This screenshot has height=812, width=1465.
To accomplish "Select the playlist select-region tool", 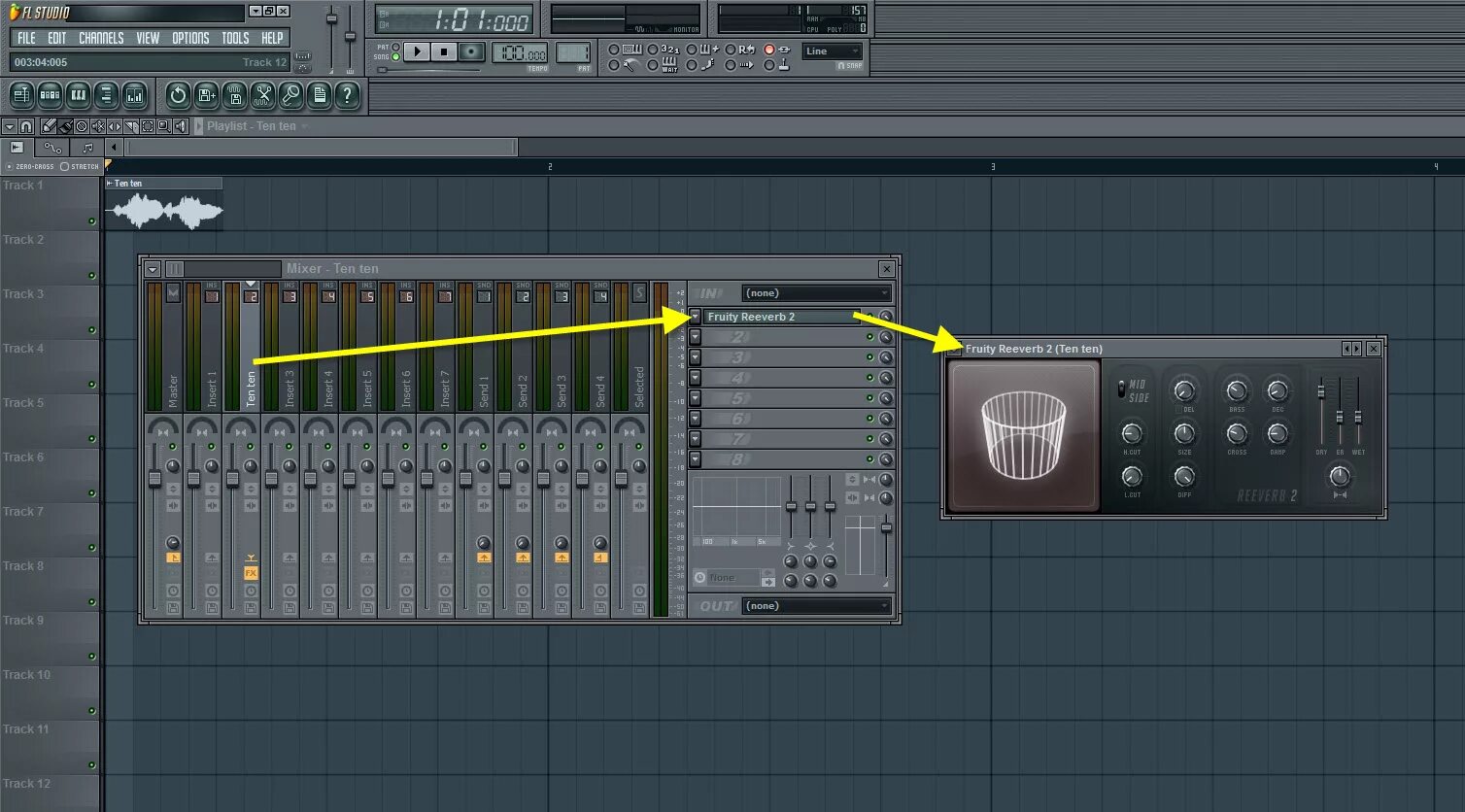I will click(148, 126).
